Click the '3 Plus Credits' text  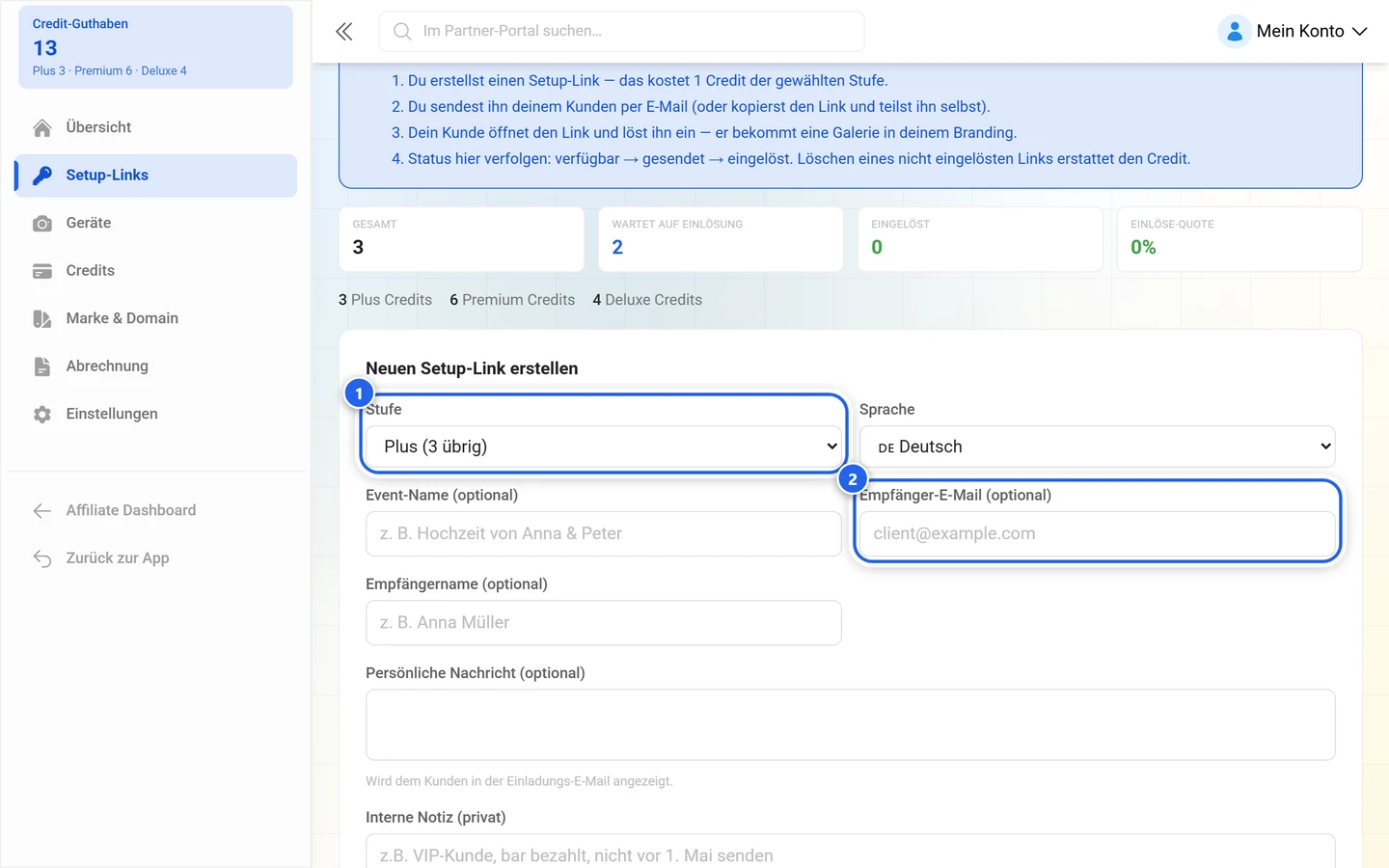click(385, 300)
